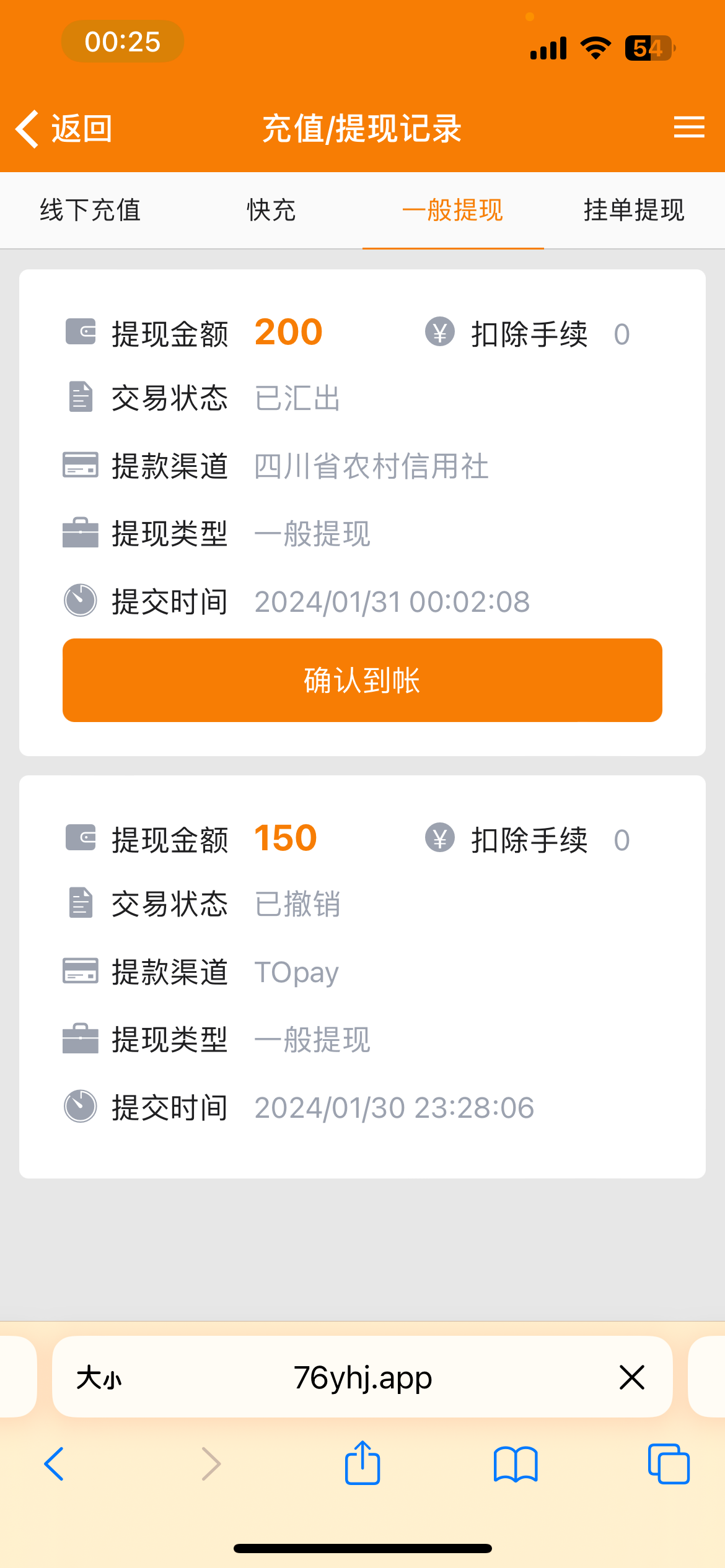Tap the wallet icon beside 200 withdrawal
This screenshot has height=1568, width=725.
[x=81, y=332]
